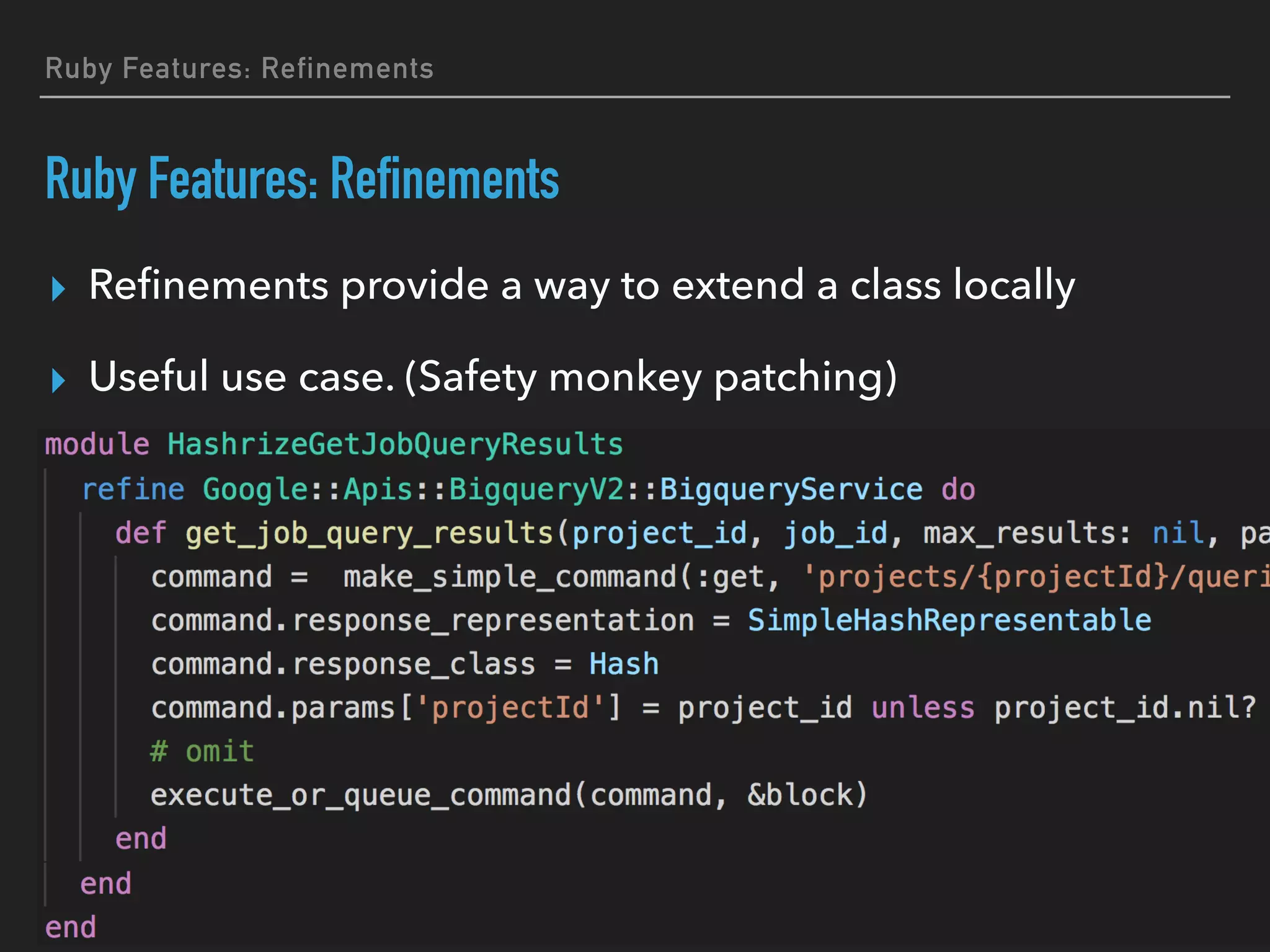Click make_simple_command call in code
1270x952 pixels.
[510, 577]
